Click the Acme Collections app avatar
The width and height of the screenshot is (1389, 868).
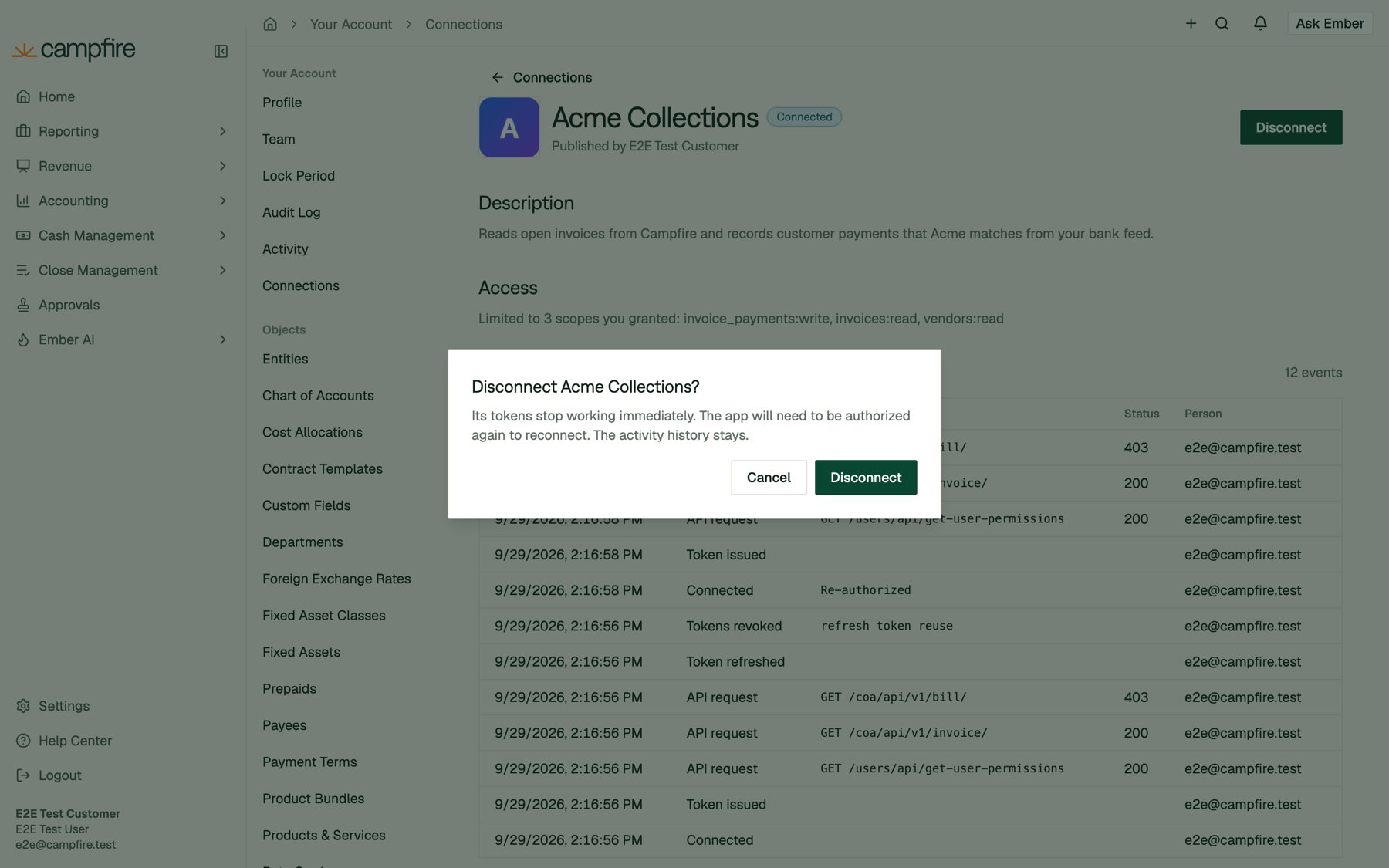pos(509,127)
